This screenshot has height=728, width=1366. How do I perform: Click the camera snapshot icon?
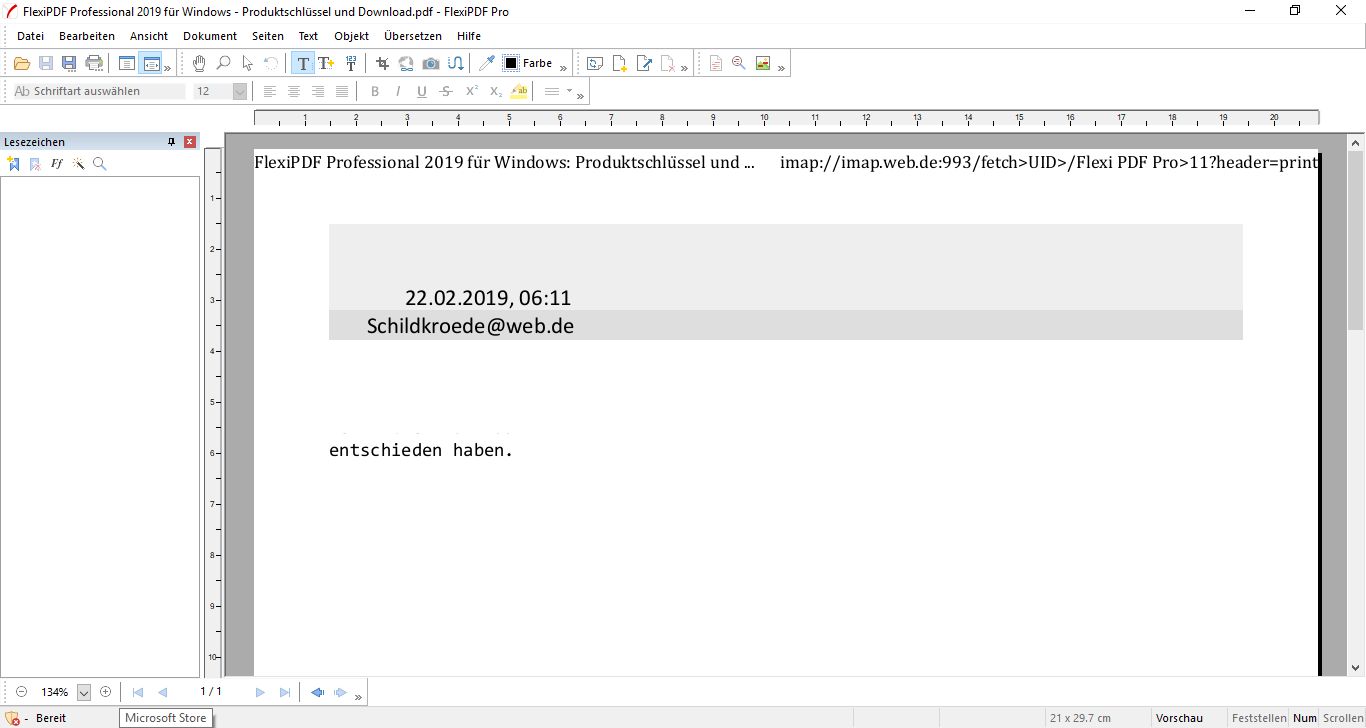(x=431, y=63)
